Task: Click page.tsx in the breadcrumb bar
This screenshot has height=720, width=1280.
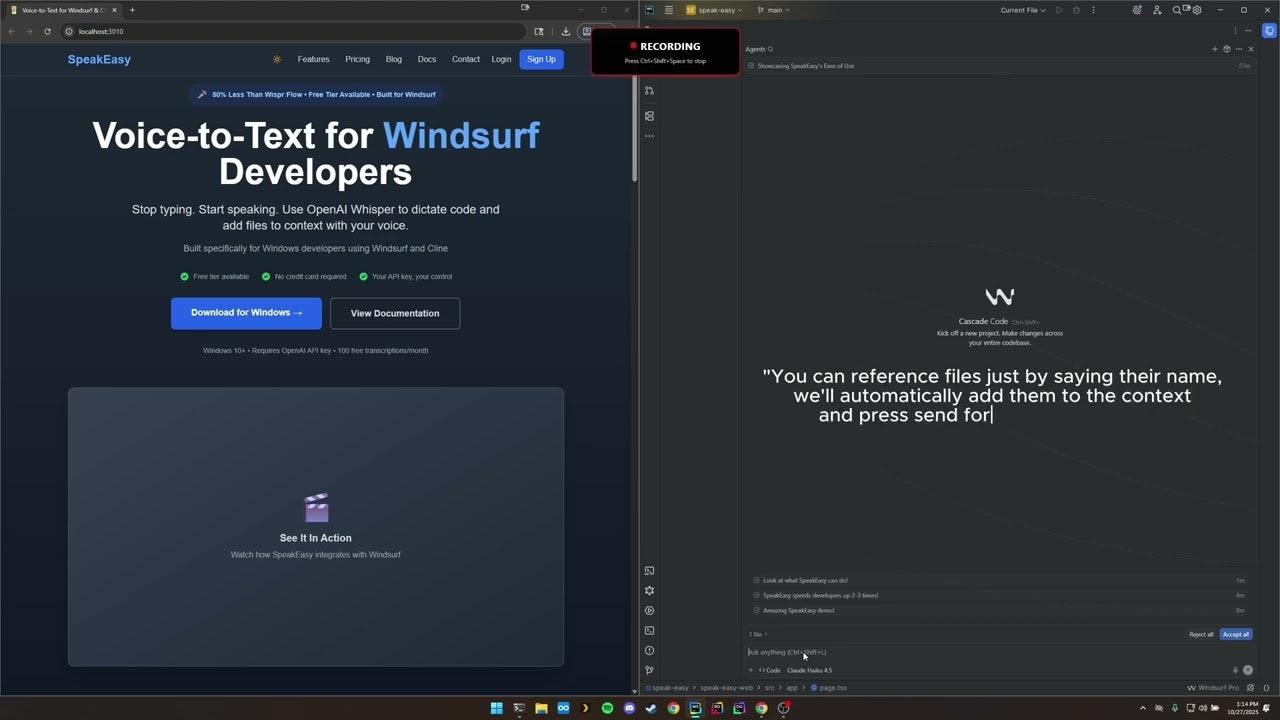Action: 829,688
